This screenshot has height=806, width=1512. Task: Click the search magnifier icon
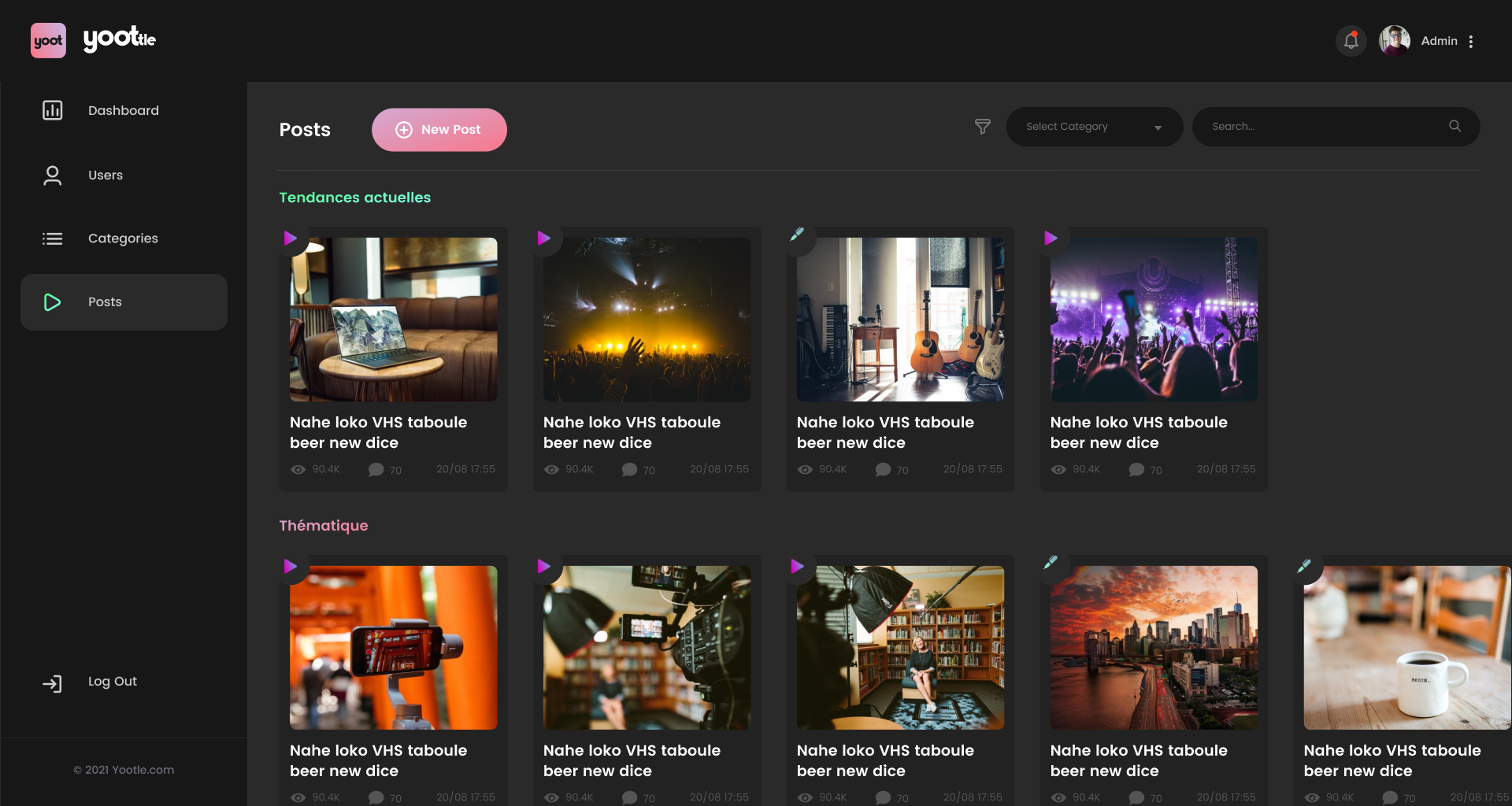pyautogui.click(x=1455, y=127)
